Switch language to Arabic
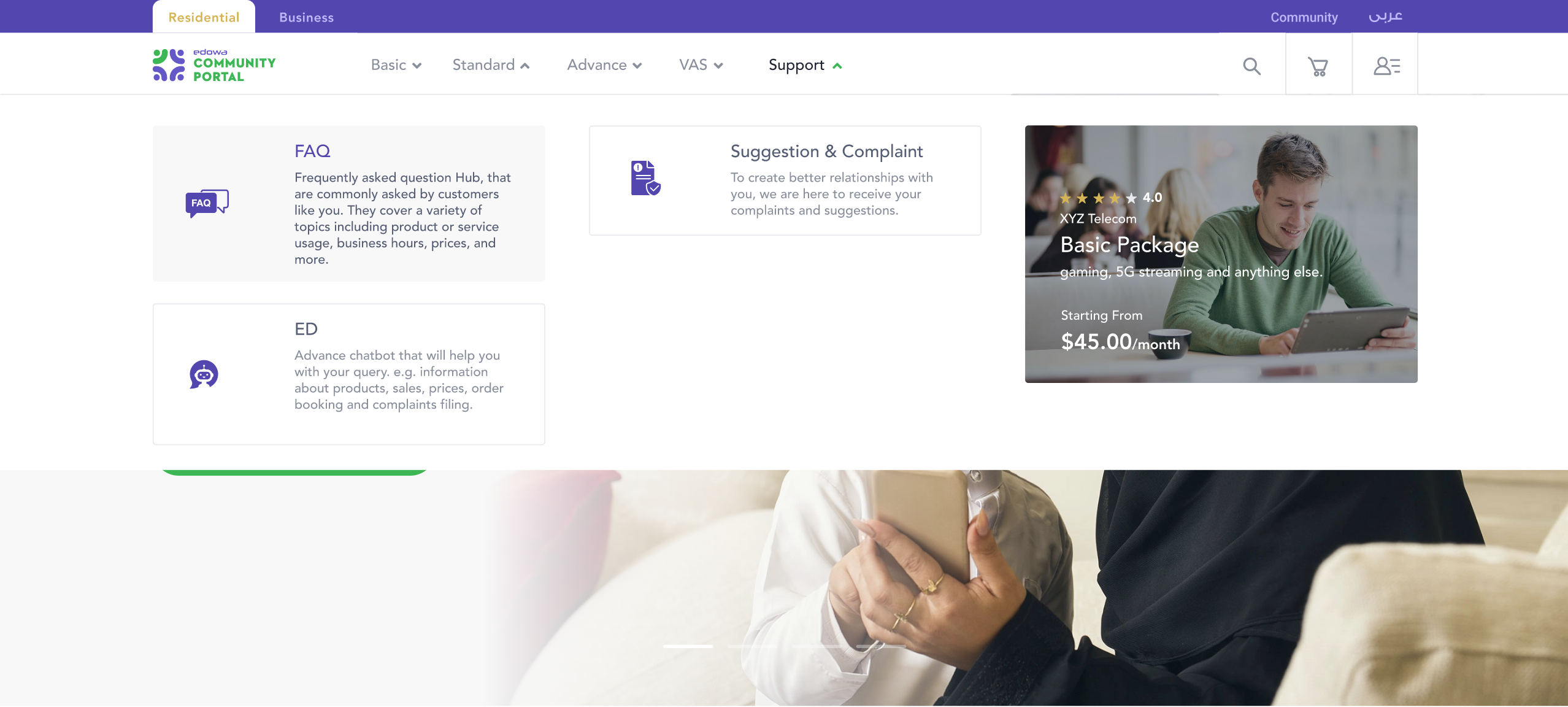Image resolution: width=1568 pixels, height=707 pixels. (1385, 17)
